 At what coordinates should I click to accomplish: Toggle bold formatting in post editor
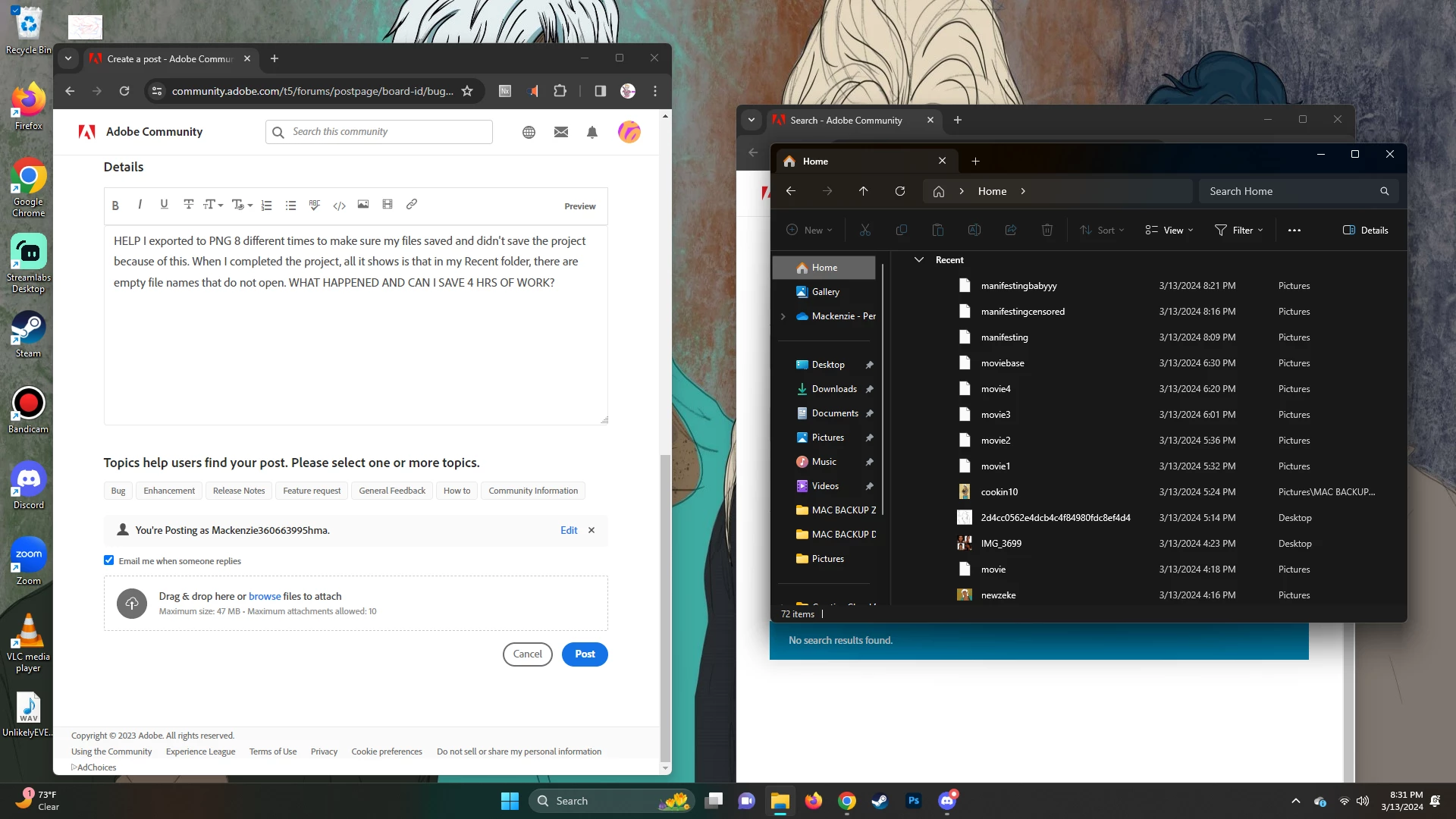click(x=115, y=206)
